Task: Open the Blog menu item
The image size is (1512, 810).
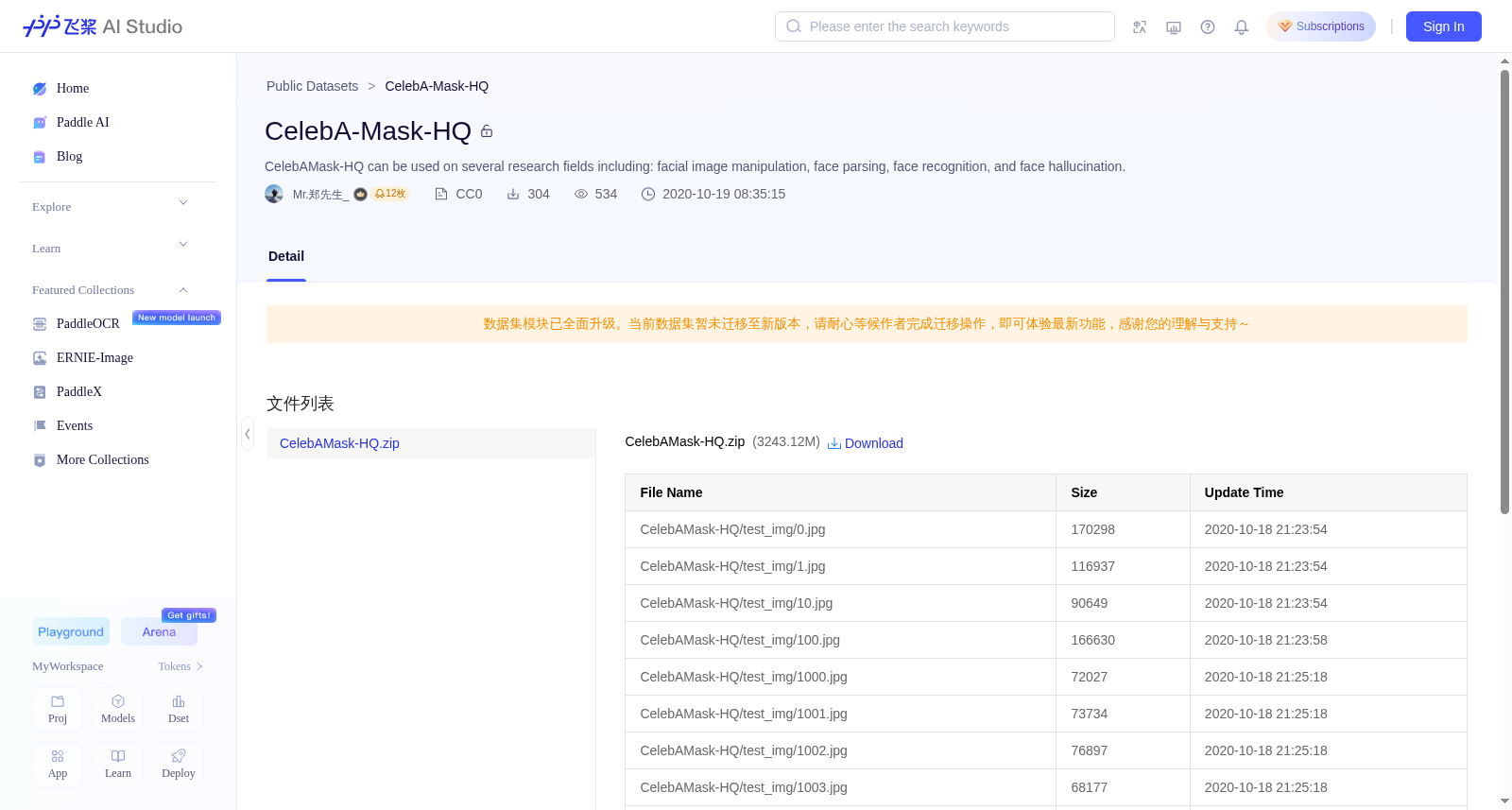Action: point(70,157)
